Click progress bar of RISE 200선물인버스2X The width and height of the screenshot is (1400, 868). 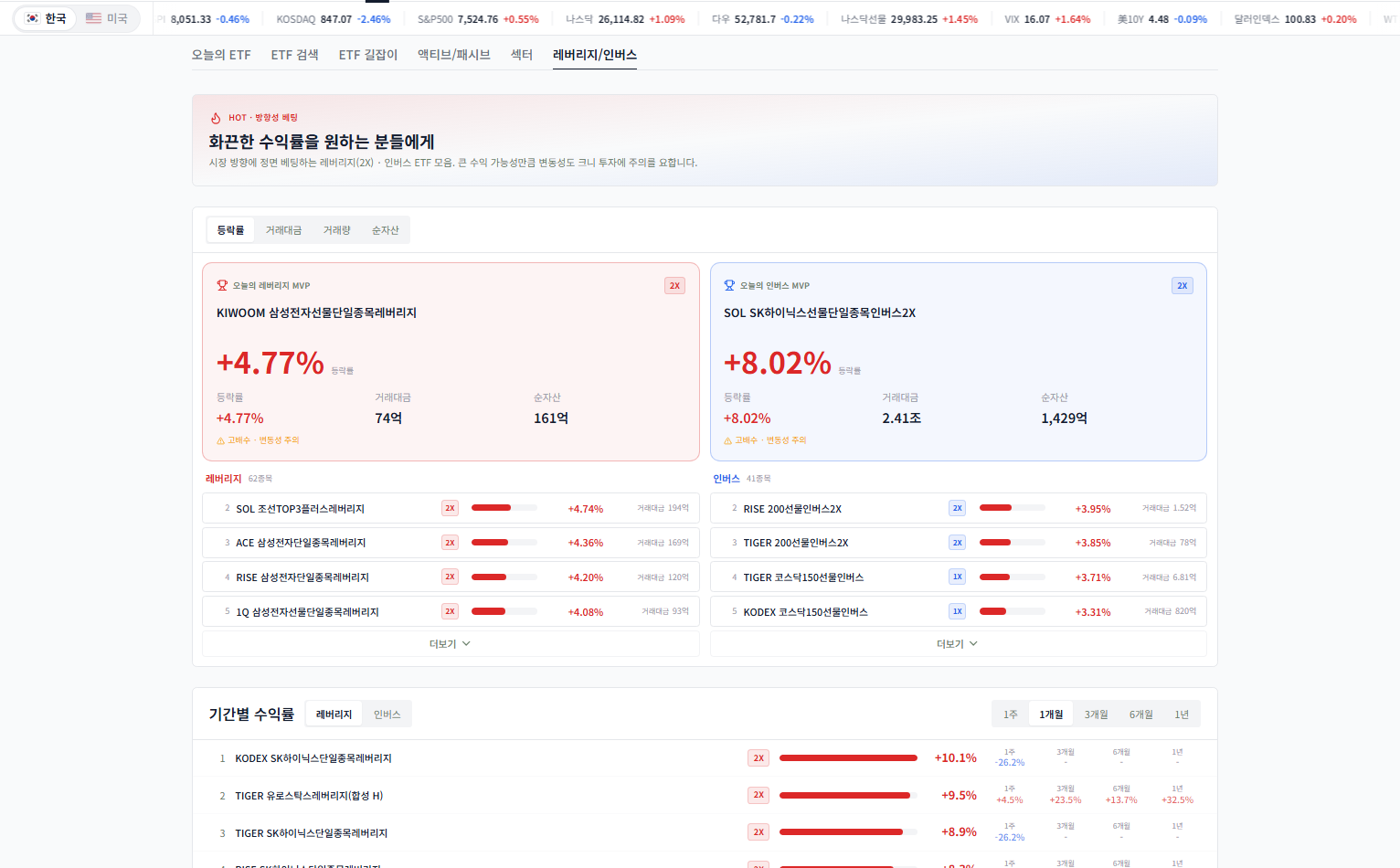[x=1013, y=508]
